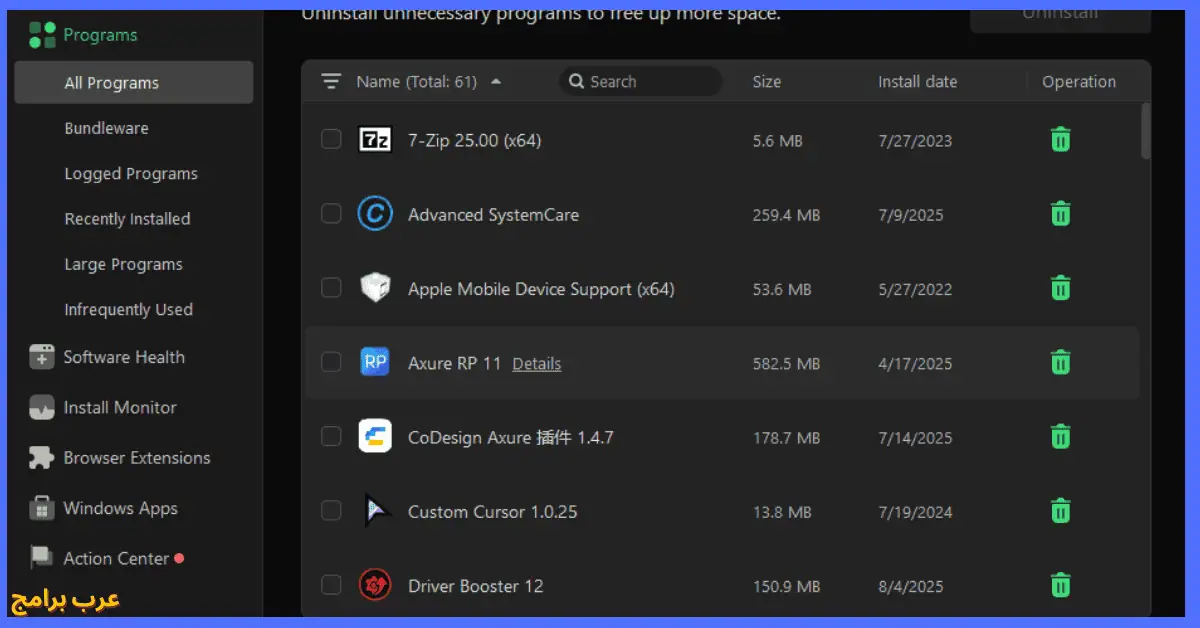Image resolution: width=1200 pixels, height=628 pixels.
Task: Check the CoDesign Axure checkbox
Action: 331,437
